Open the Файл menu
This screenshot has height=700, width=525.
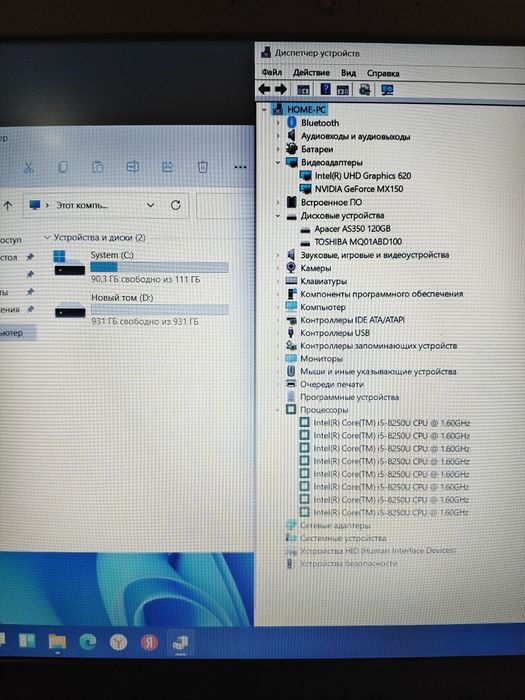(271, 72)
